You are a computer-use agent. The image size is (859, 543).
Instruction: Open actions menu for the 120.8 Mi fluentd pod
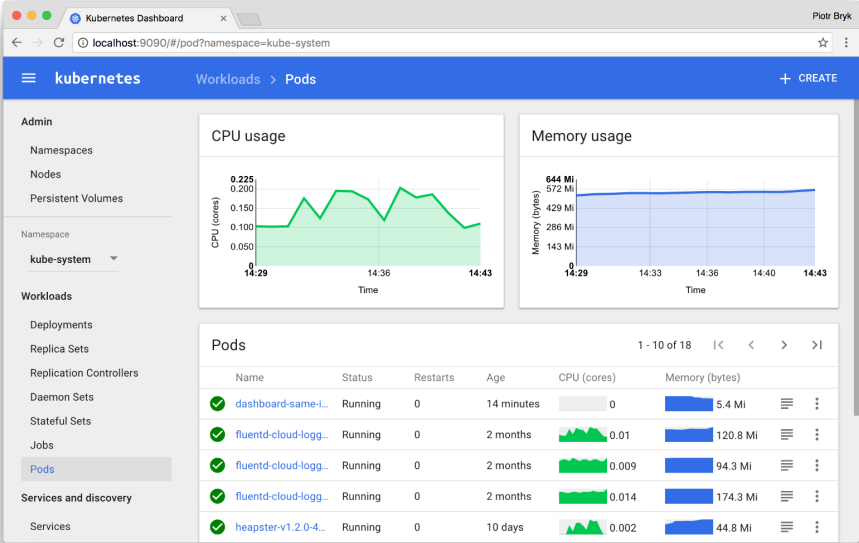817,435
